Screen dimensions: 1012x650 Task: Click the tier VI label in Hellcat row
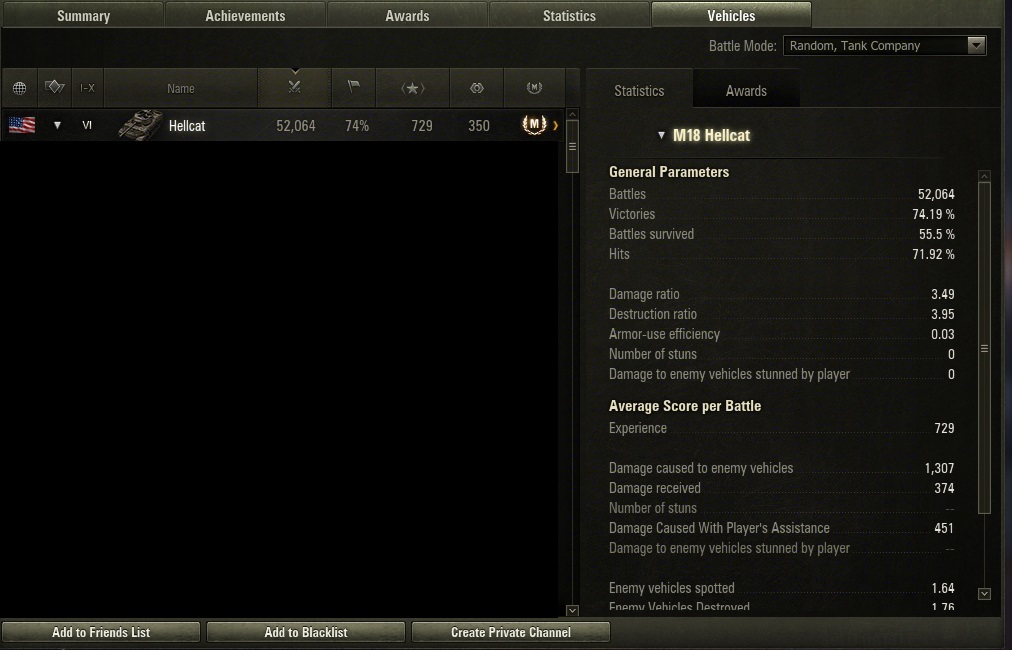click(87, 125)
